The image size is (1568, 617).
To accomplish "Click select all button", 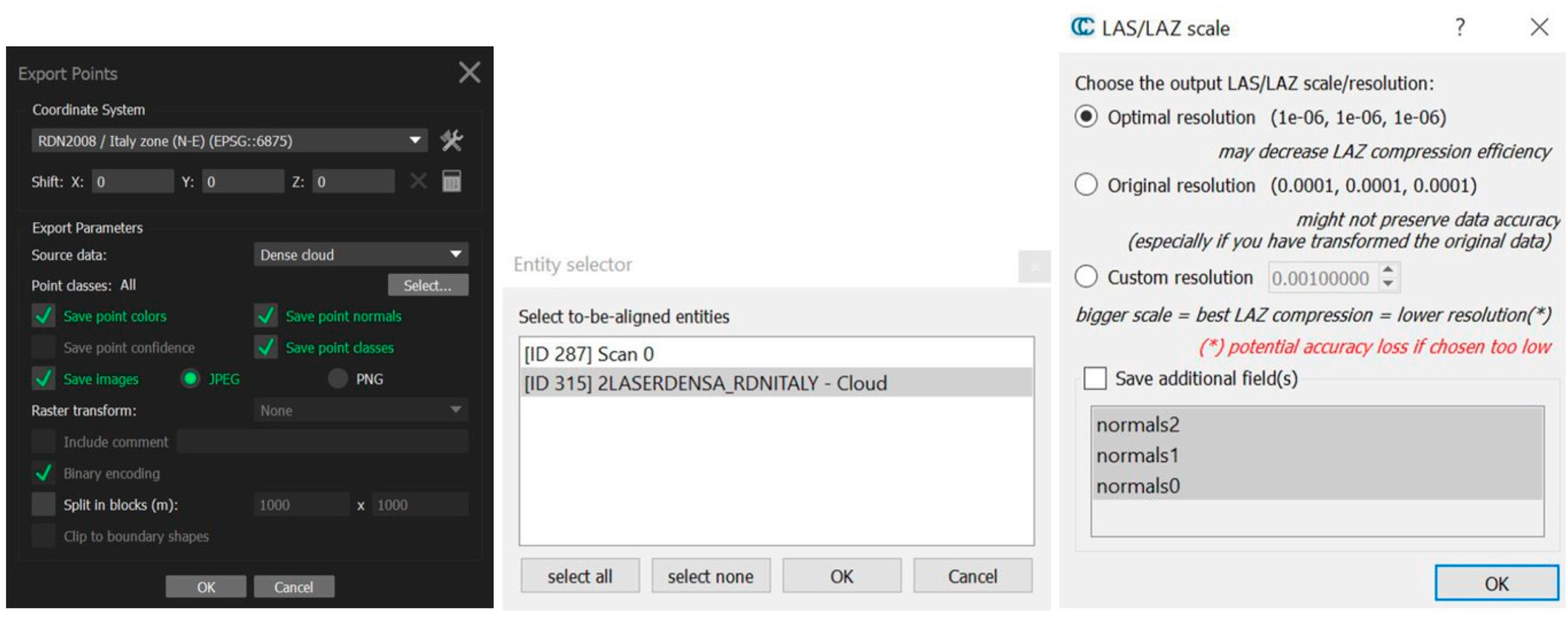I will (x=580, y=575).
